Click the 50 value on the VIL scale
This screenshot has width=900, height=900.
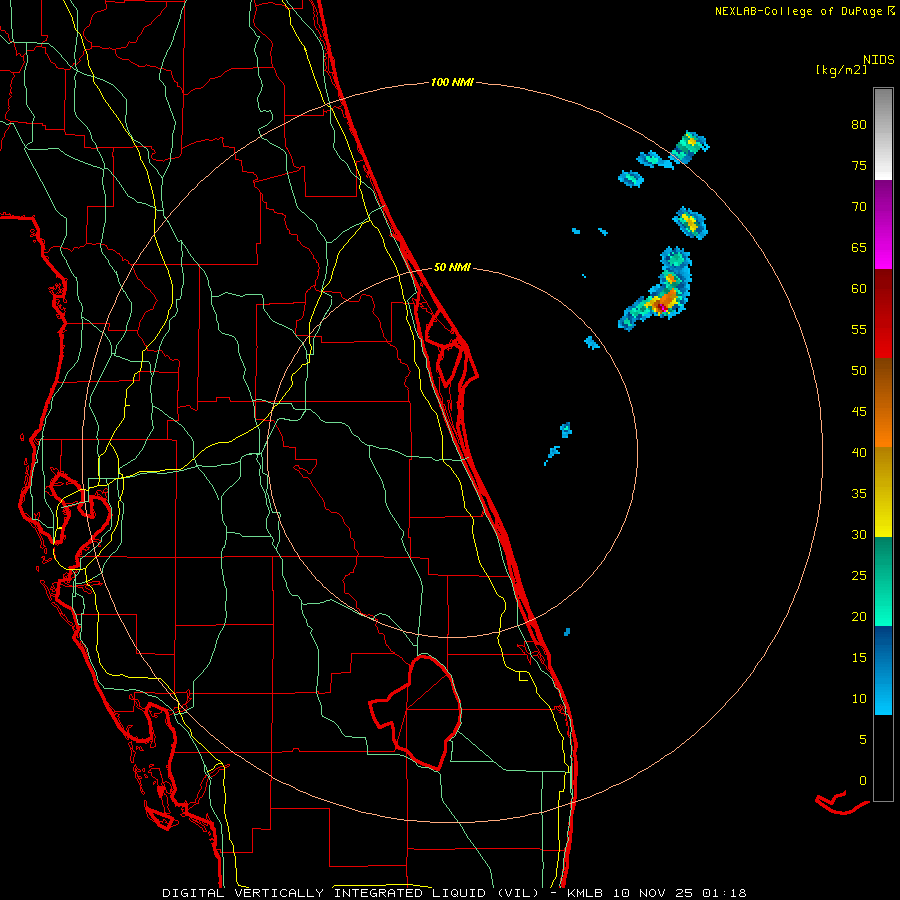(x=859, y=371)
